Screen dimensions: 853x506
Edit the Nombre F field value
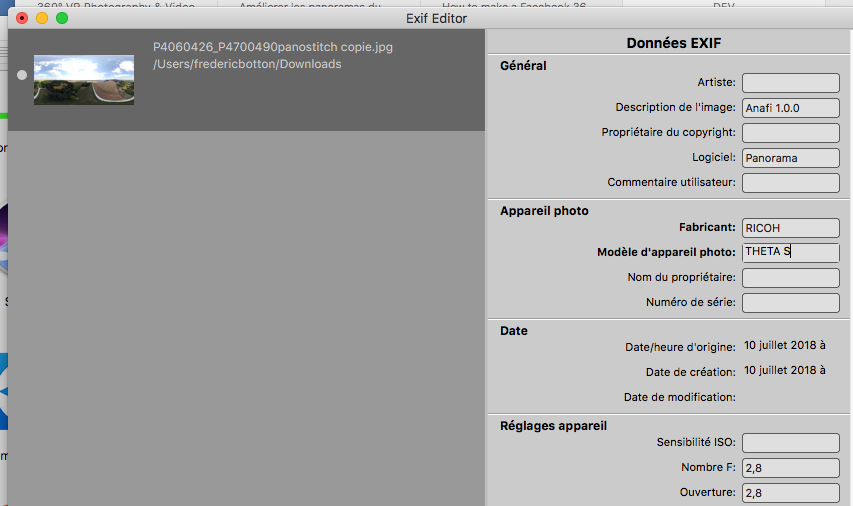pyautogui.click(x=790, y=468)
